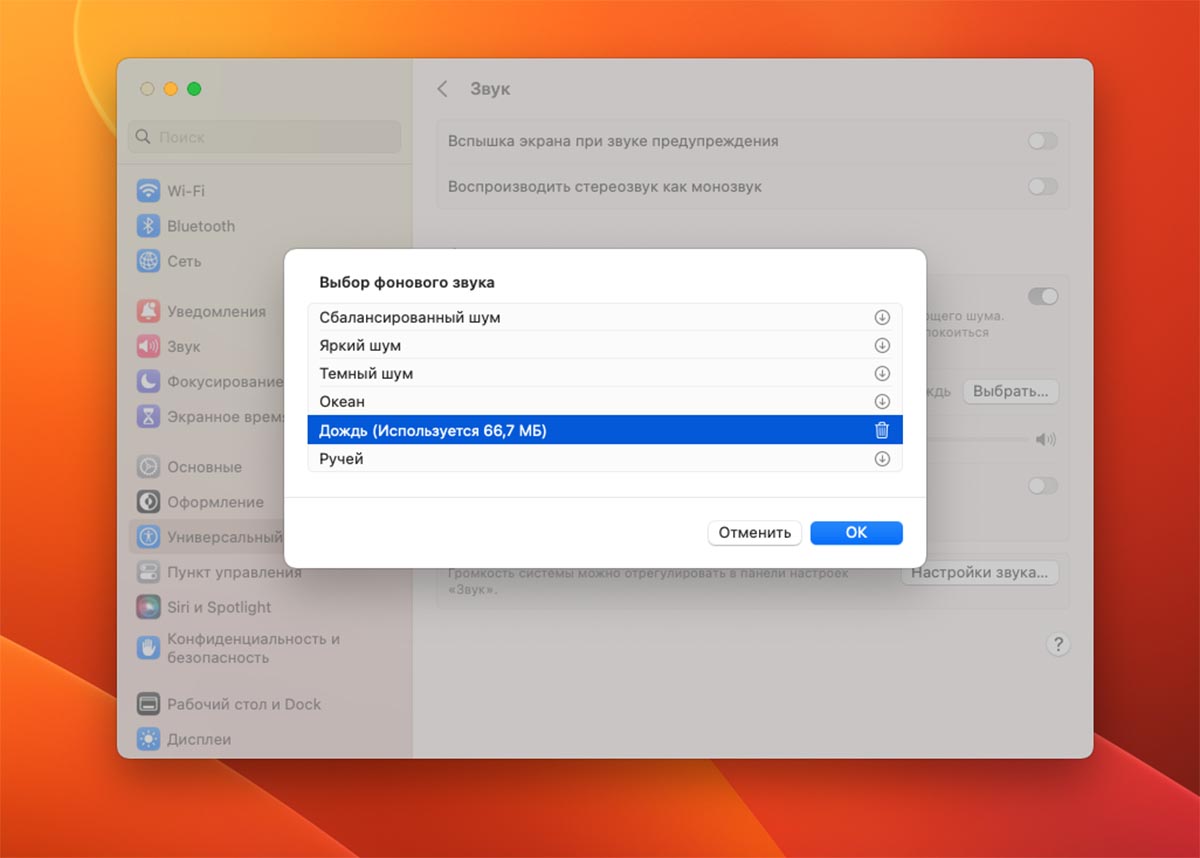The width and height of the screenshot is (1200, 858).
Task: Click the Звук page title
Action: click(490, 89)
